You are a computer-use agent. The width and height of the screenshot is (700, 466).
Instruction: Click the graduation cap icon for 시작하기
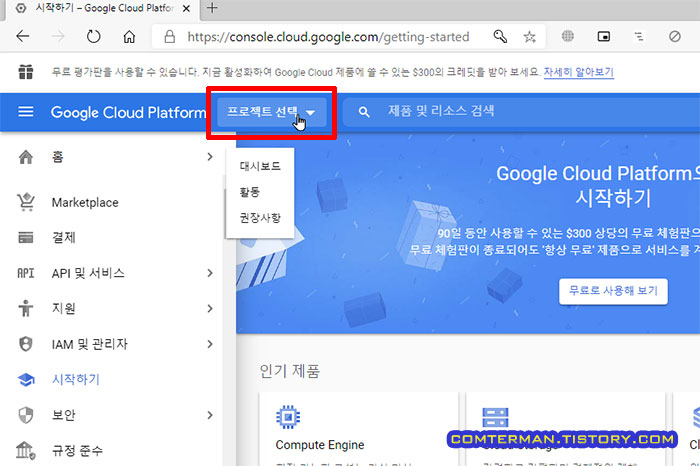(26, 380)
